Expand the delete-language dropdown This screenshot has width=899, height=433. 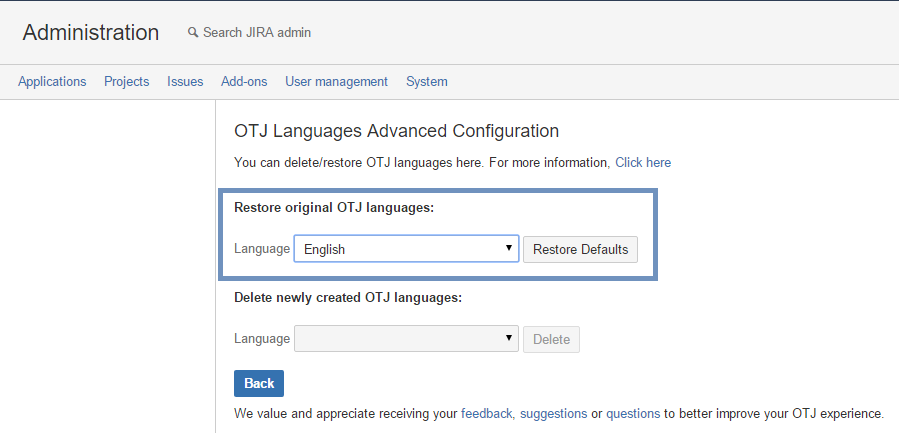click(406, 339)
